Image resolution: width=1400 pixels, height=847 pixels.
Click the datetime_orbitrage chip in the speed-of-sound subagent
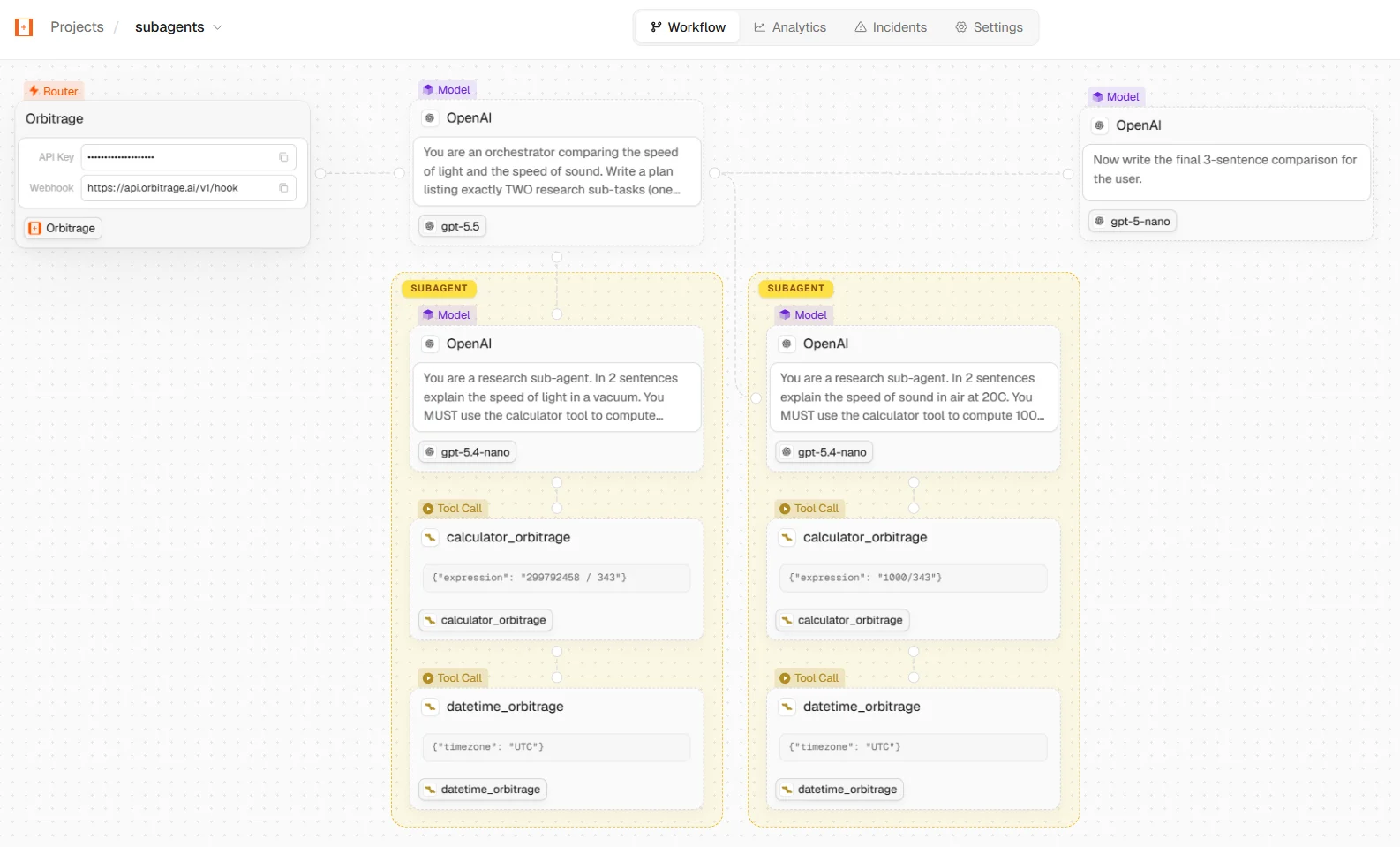(x=839, y=790)
